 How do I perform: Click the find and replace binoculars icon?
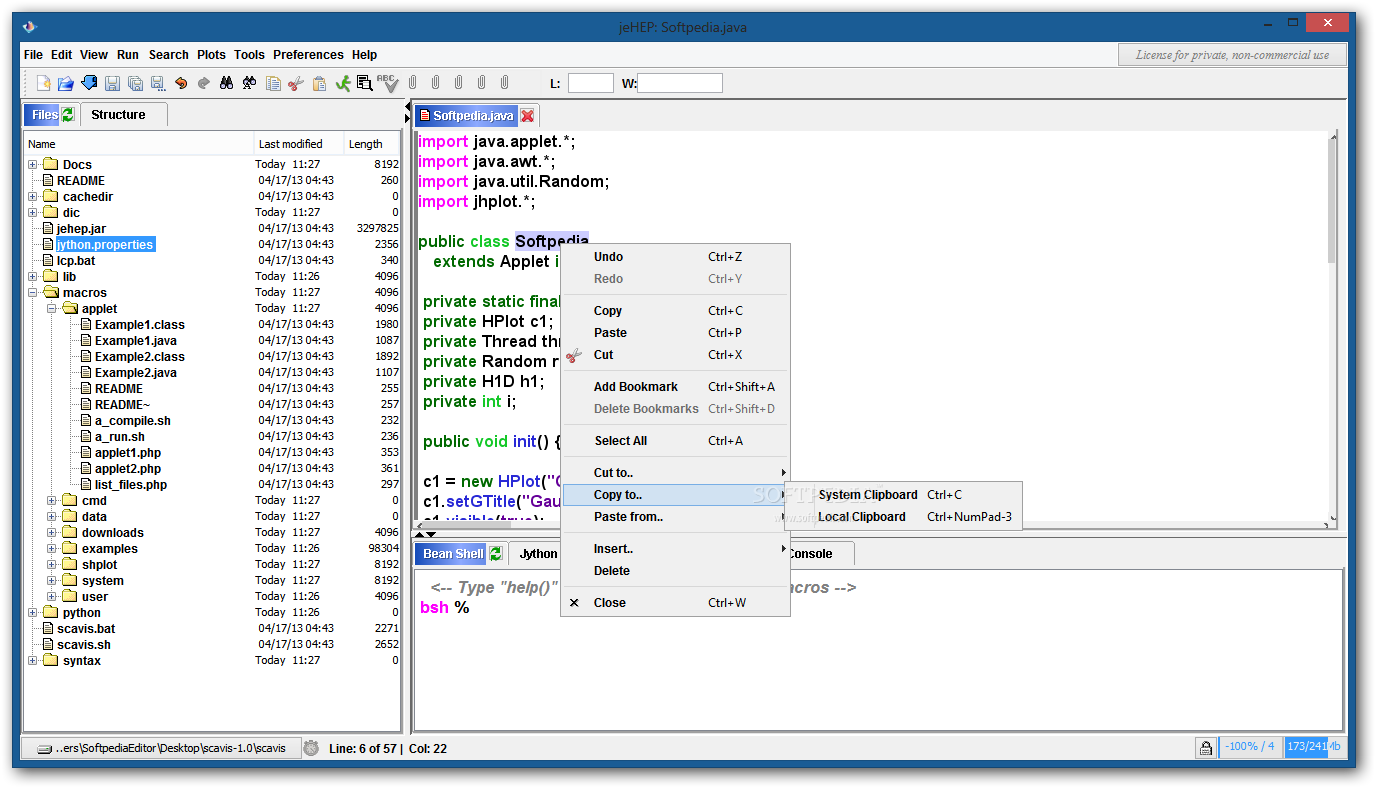pyautogui.click(x=250, y=83)
